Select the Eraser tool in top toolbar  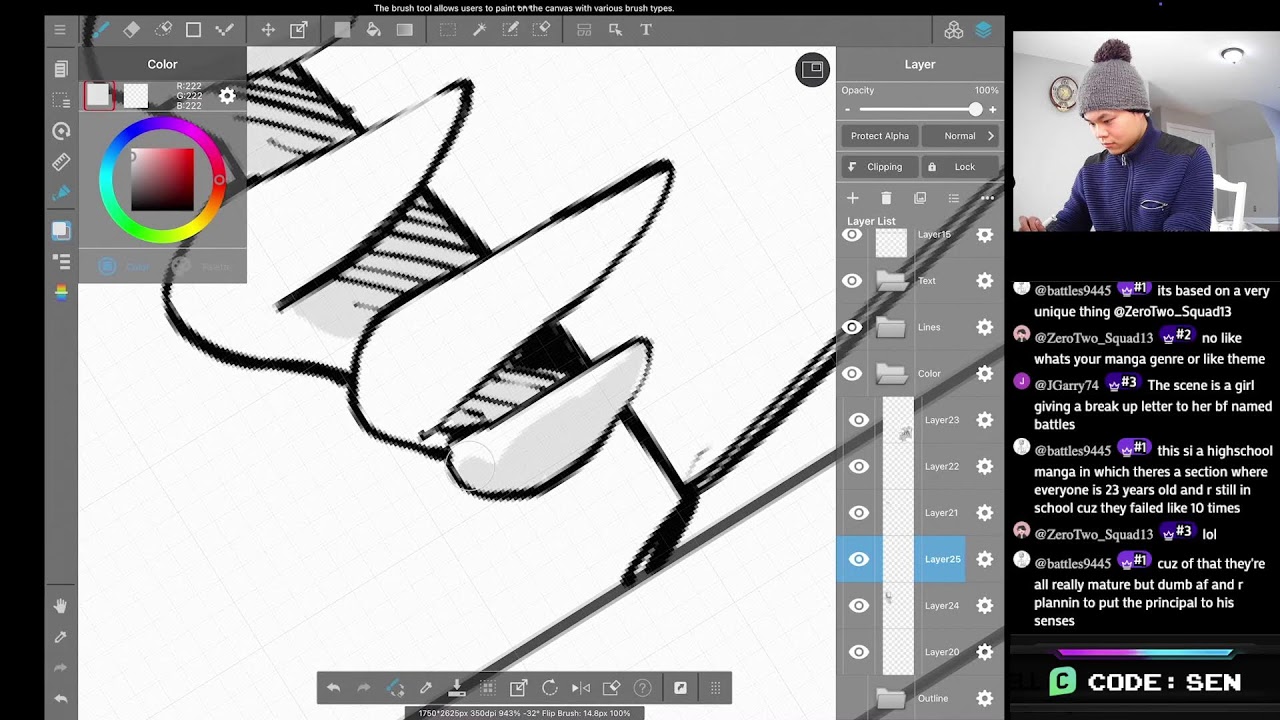pos(131,30)
